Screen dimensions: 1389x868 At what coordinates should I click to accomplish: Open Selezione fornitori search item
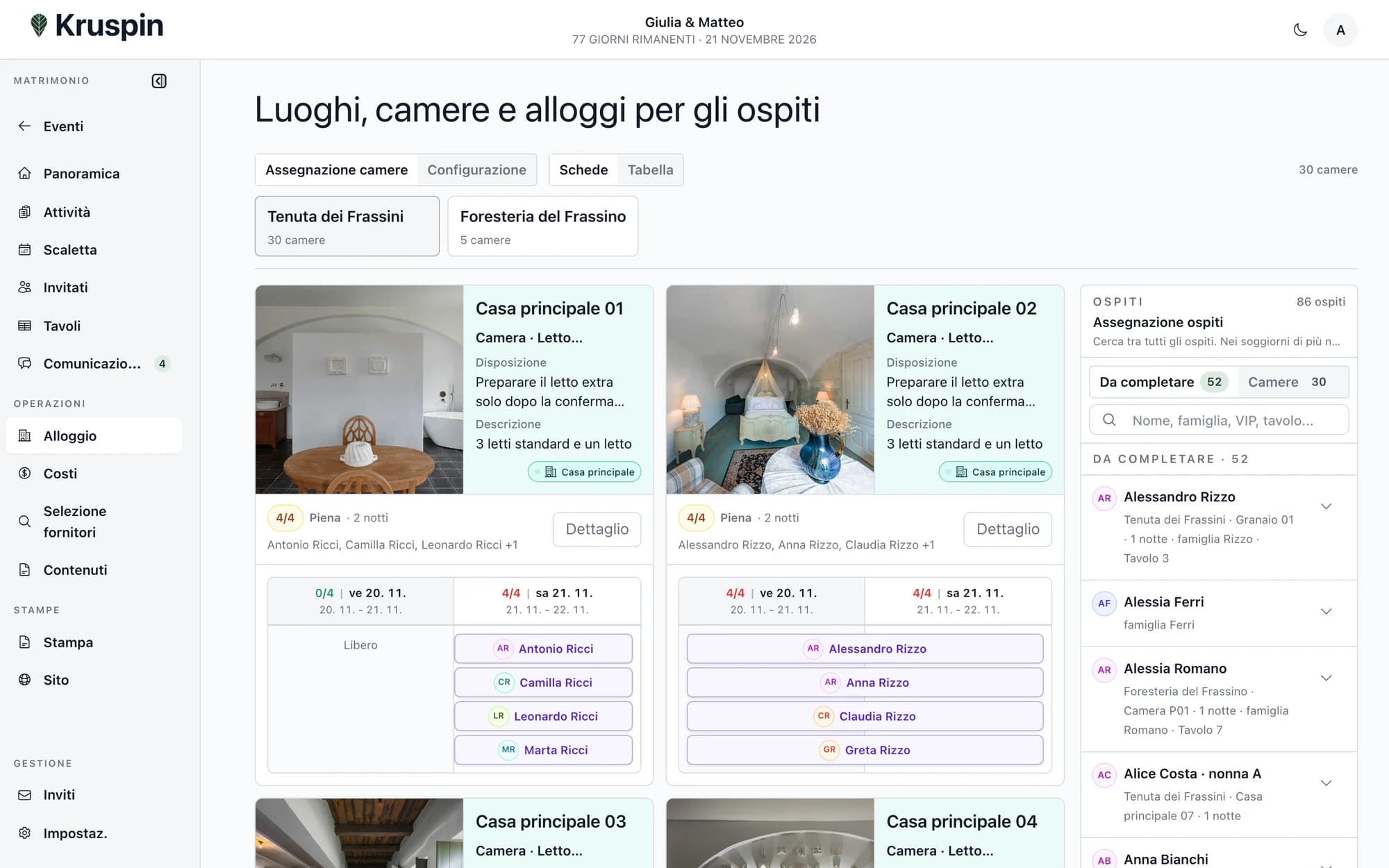pos(94,521)
